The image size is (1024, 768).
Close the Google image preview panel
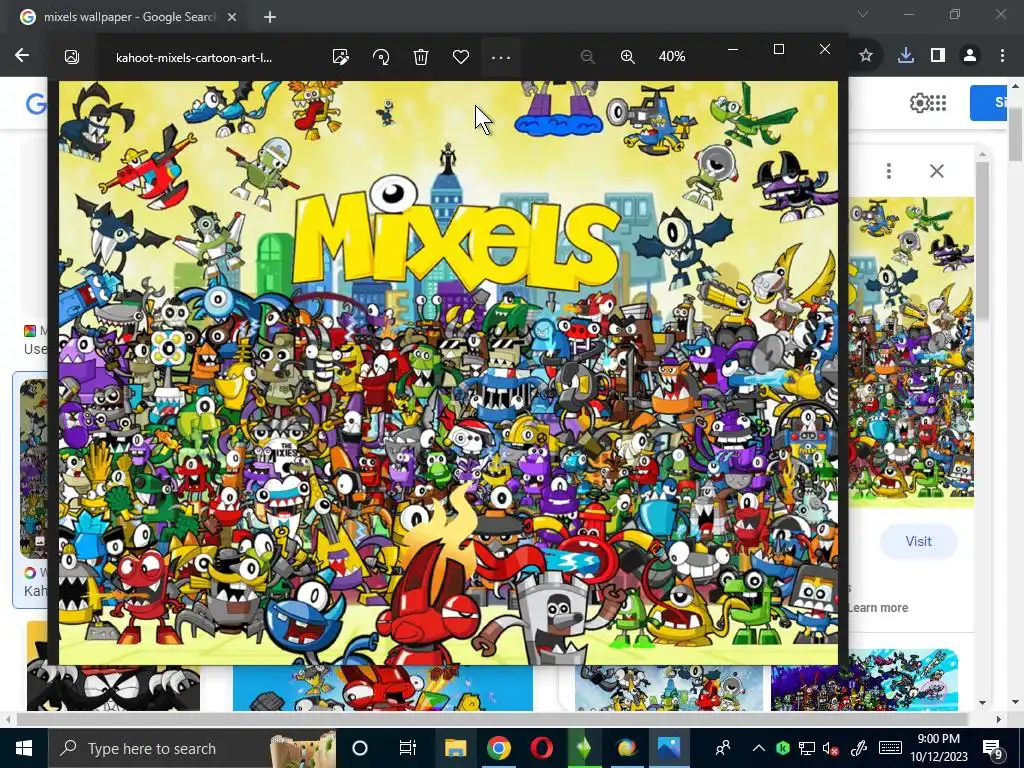pos(936,171)
